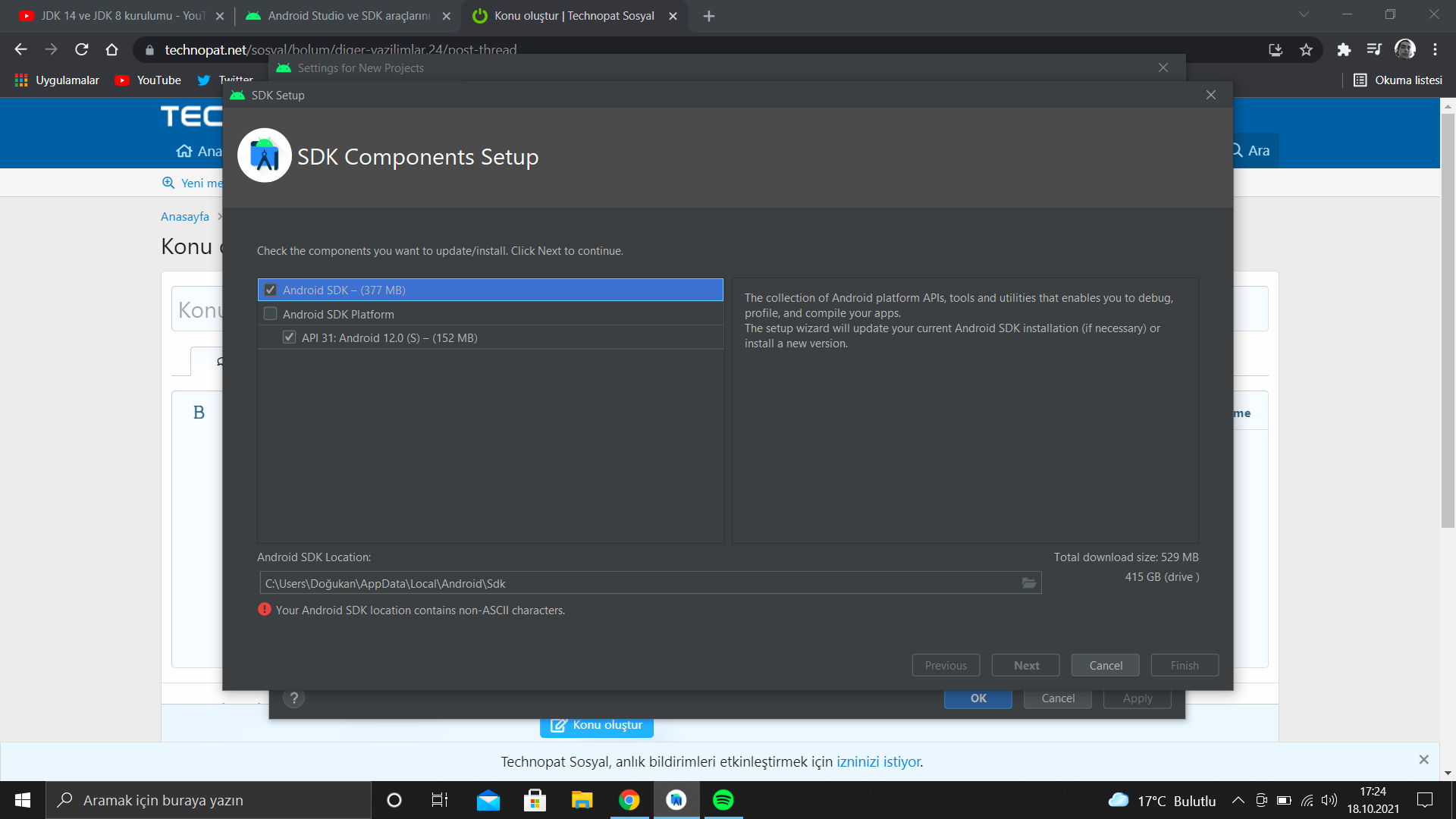Uncheck the Android SDK checkbox

pos(271,290)
